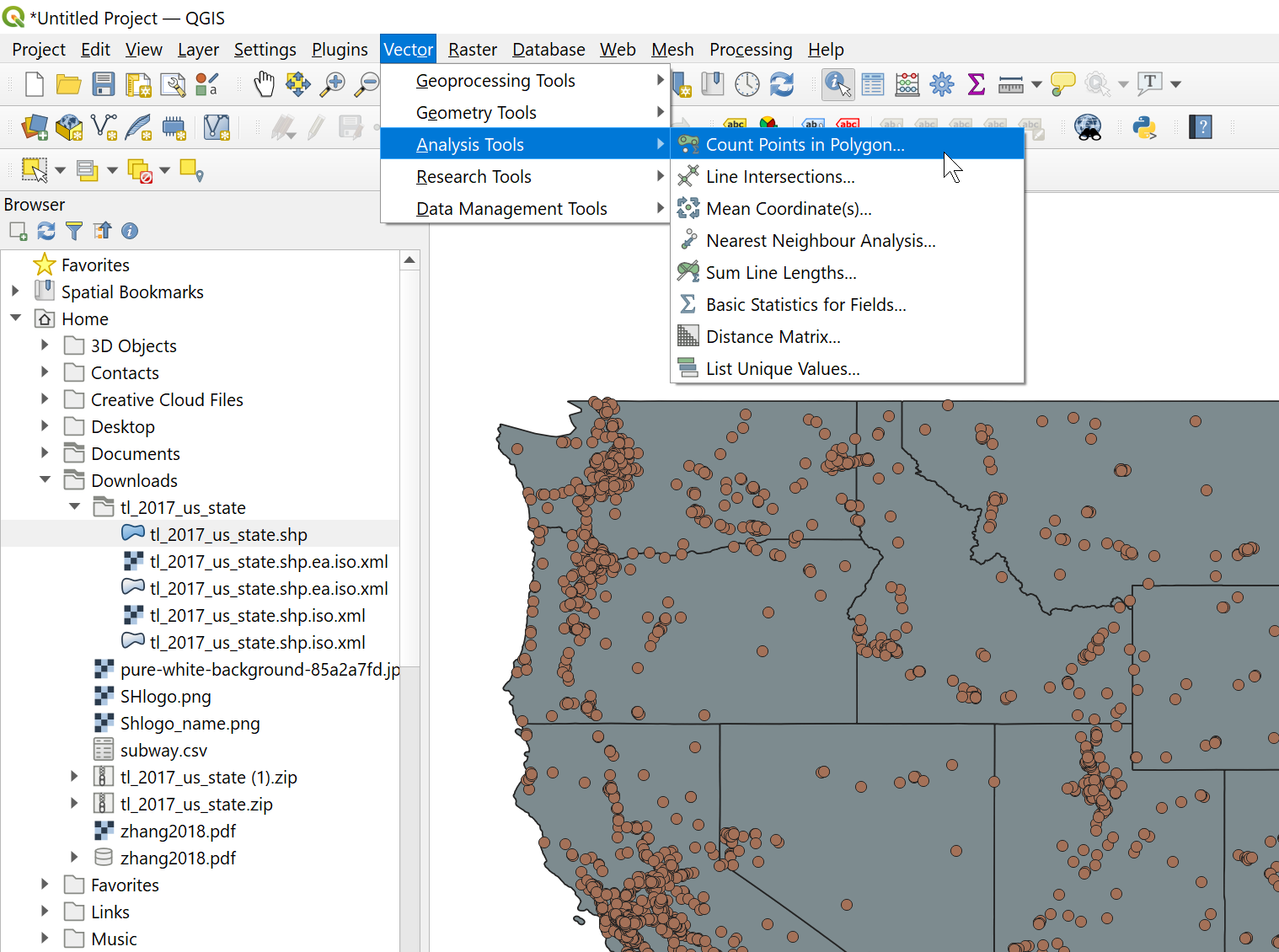
Task: Open the Text Annotation dropdown arrow
Action: (1175, 84)
